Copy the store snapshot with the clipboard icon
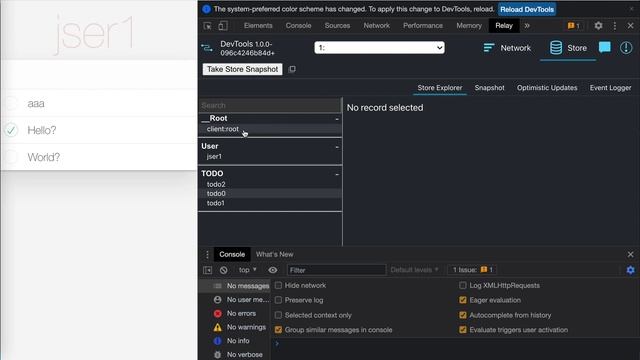 [292, 69]
